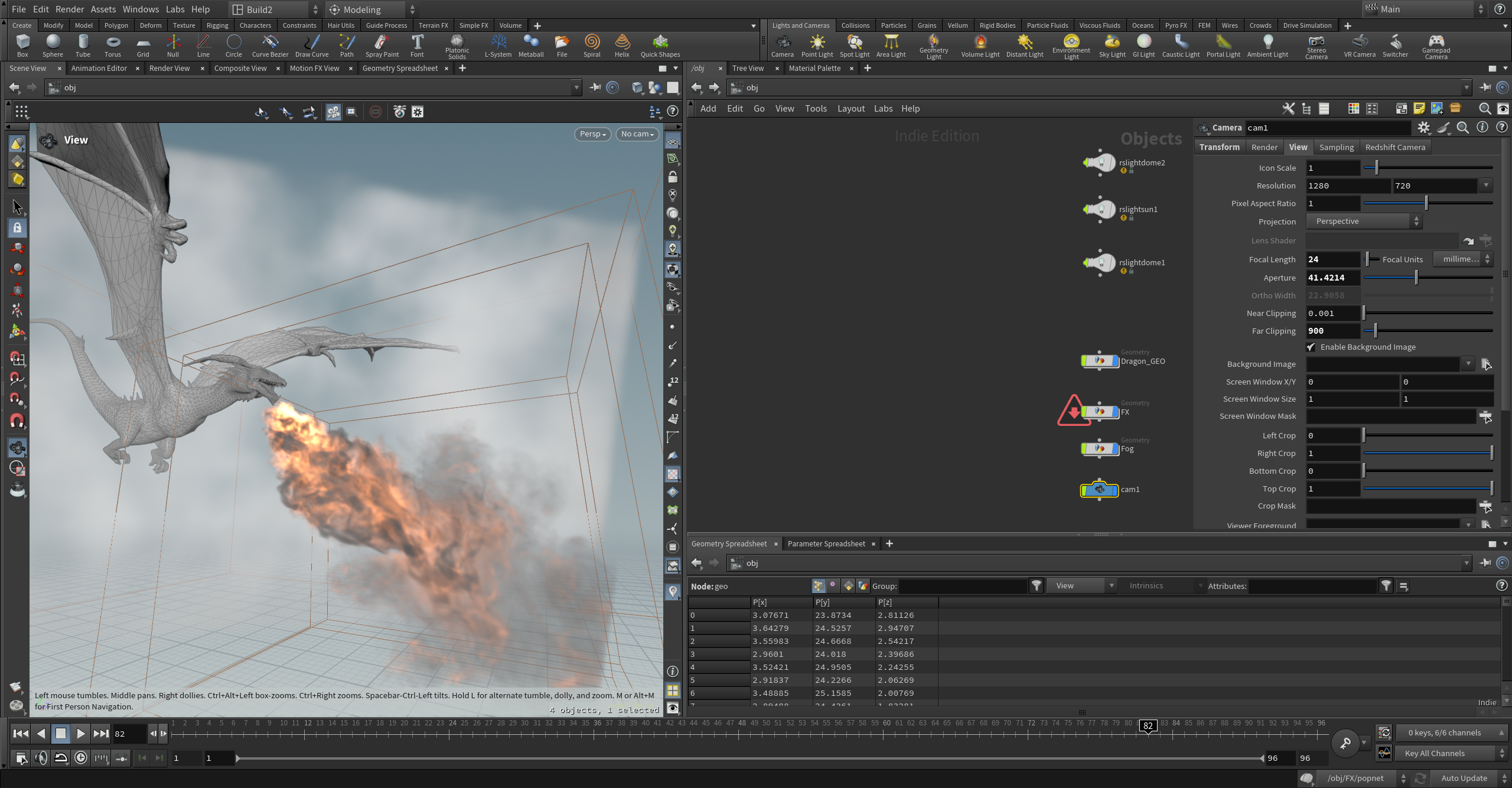
Task: Adjust the Far Clipping slider
Action: (x=1428, y=331)
